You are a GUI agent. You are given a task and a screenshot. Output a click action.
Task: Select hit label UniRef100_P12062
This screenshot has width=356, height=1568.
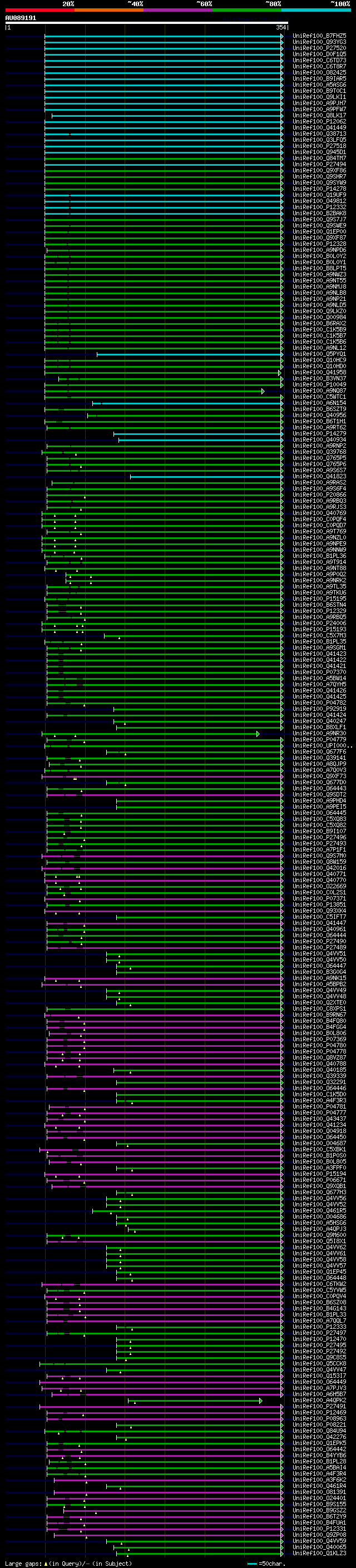tap(319, 122)
